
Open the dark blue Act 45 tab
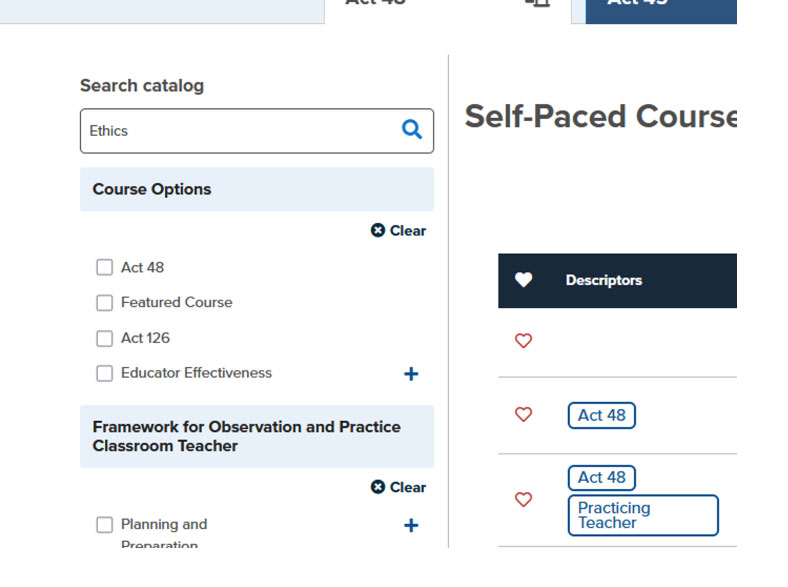tap(660, 8)
